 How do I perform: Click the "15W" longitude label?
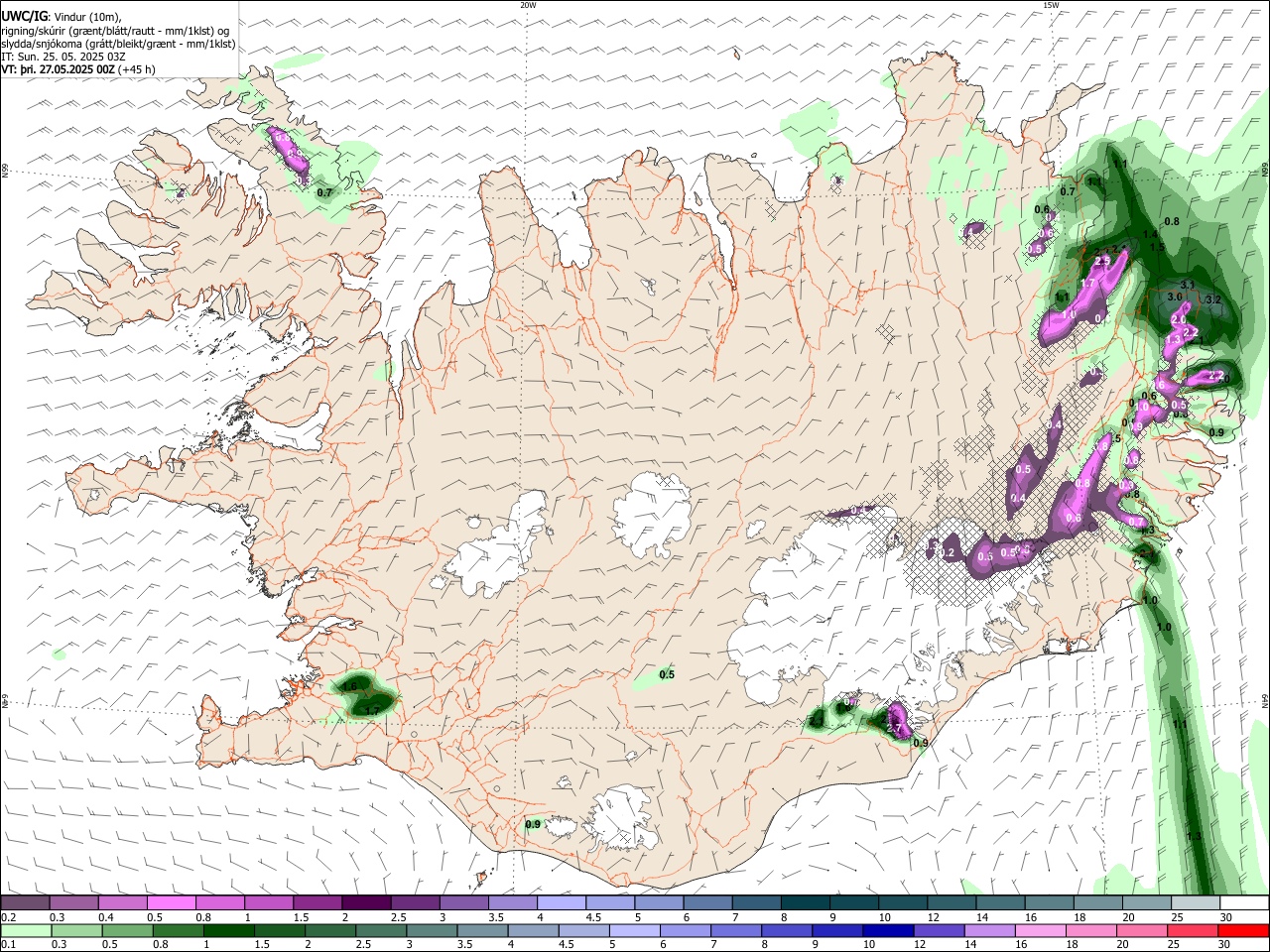click(x=1051, y=5)
